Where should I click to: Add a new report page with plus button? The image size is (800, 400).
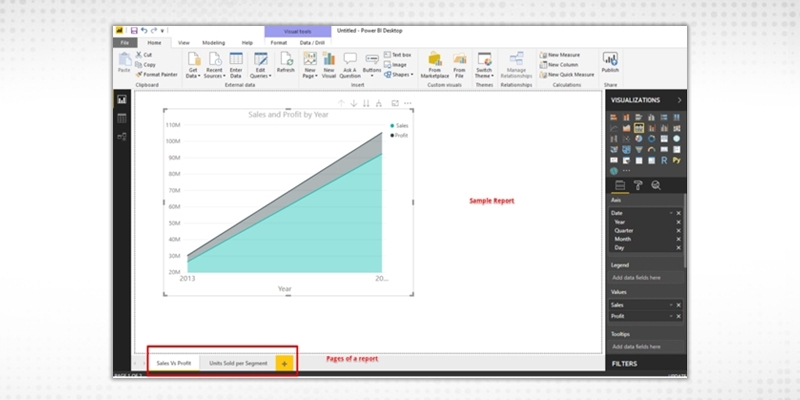(285, 364)
